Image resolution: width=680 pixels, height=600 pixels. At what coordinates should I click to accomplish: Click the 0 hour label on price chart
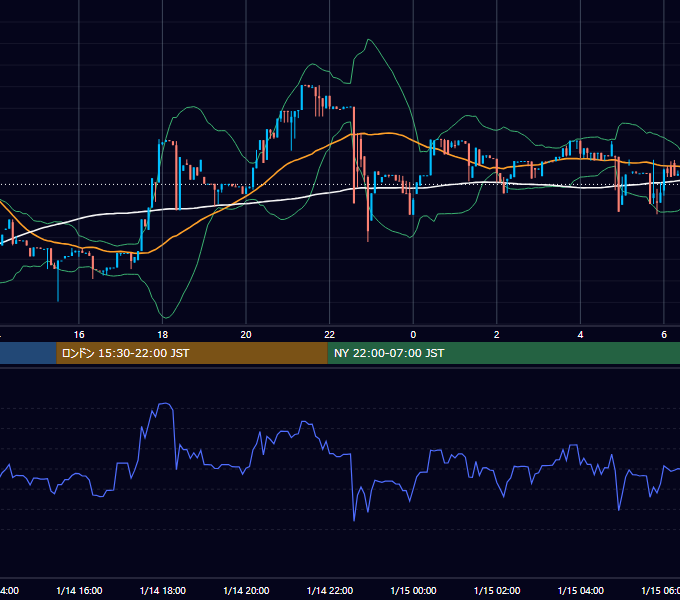(413, 335)
